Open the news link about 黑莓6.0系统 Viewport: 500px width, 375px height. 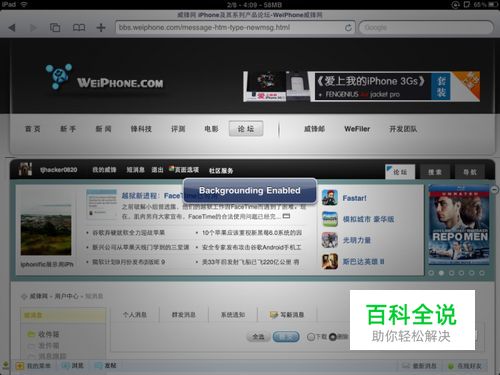click(x=252, y=233)
